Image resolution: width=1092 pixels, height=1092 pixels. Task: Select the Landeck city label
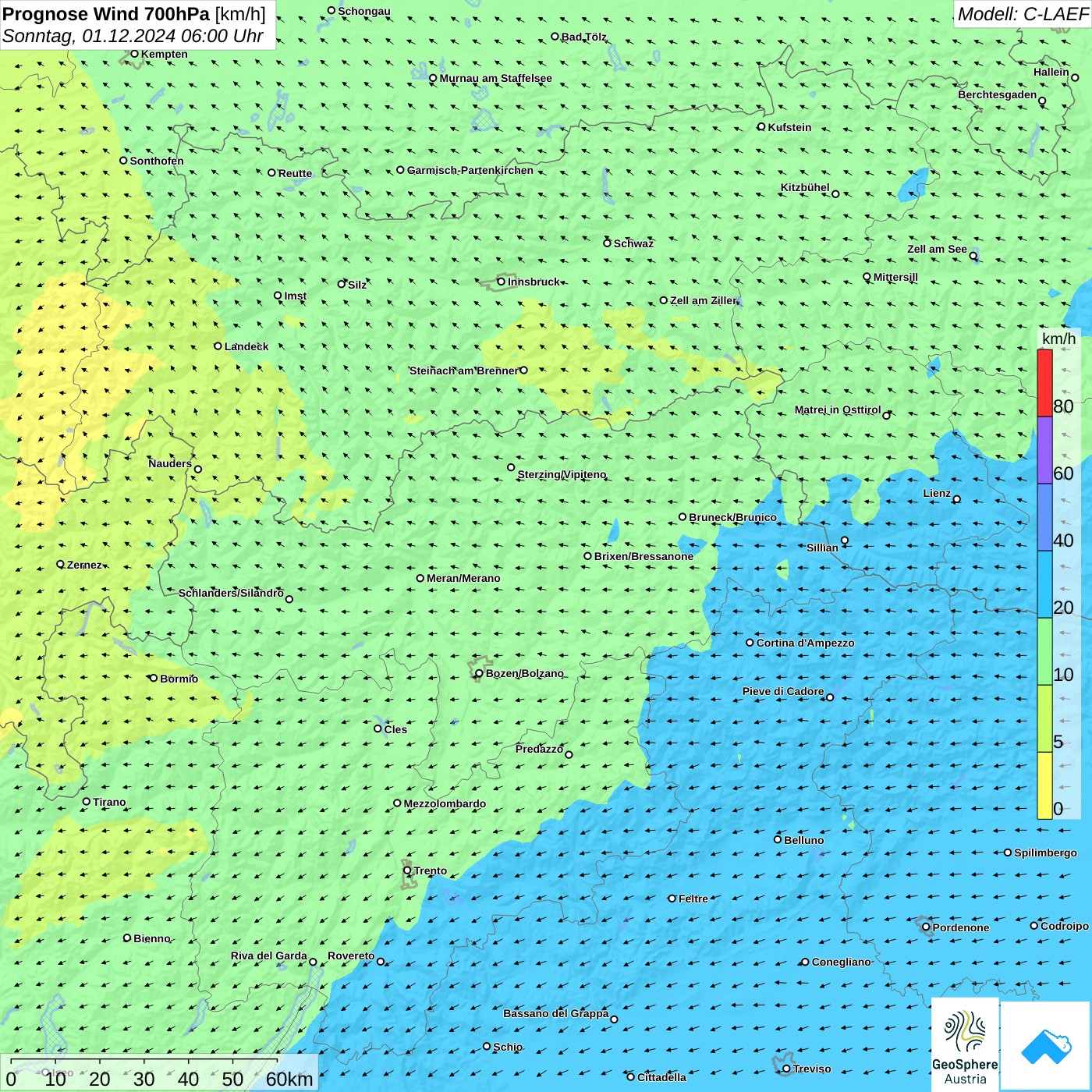coord(246,346)
